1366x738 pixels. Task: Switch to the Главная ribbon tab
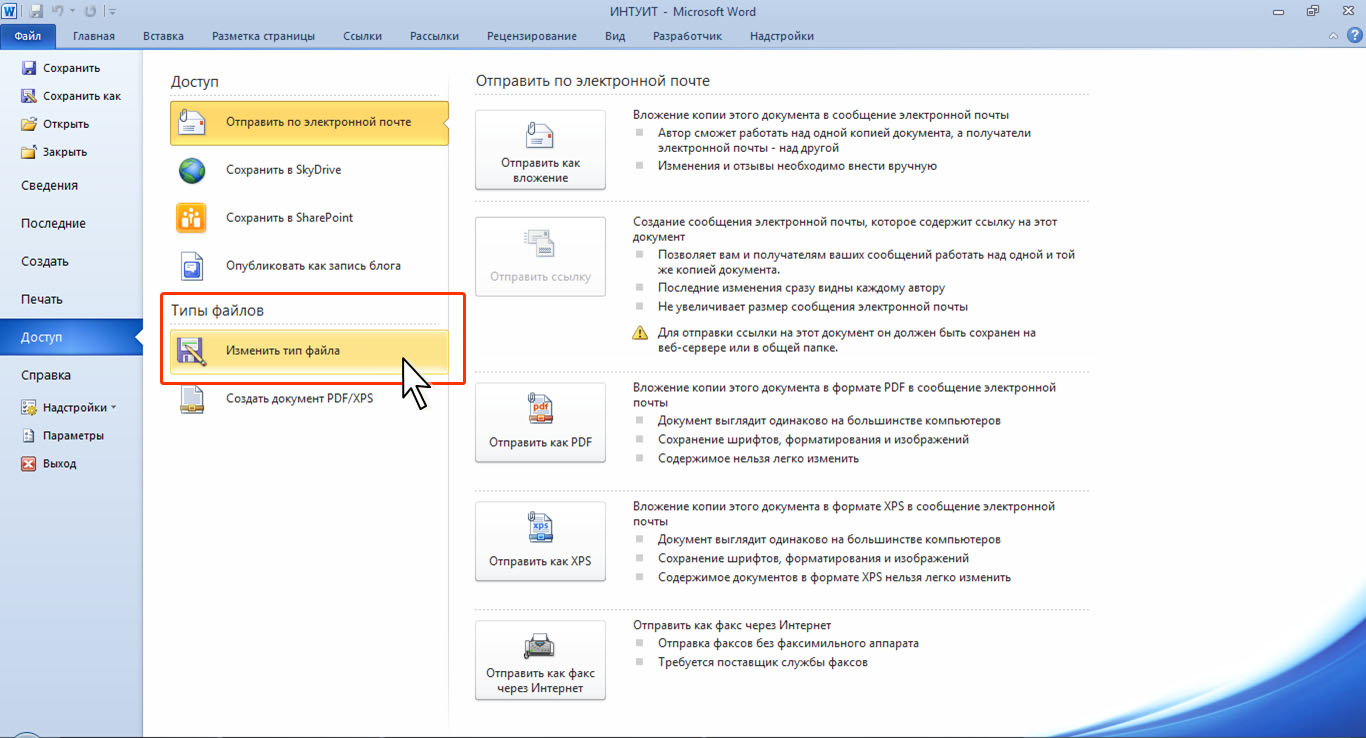coord(93,36)
